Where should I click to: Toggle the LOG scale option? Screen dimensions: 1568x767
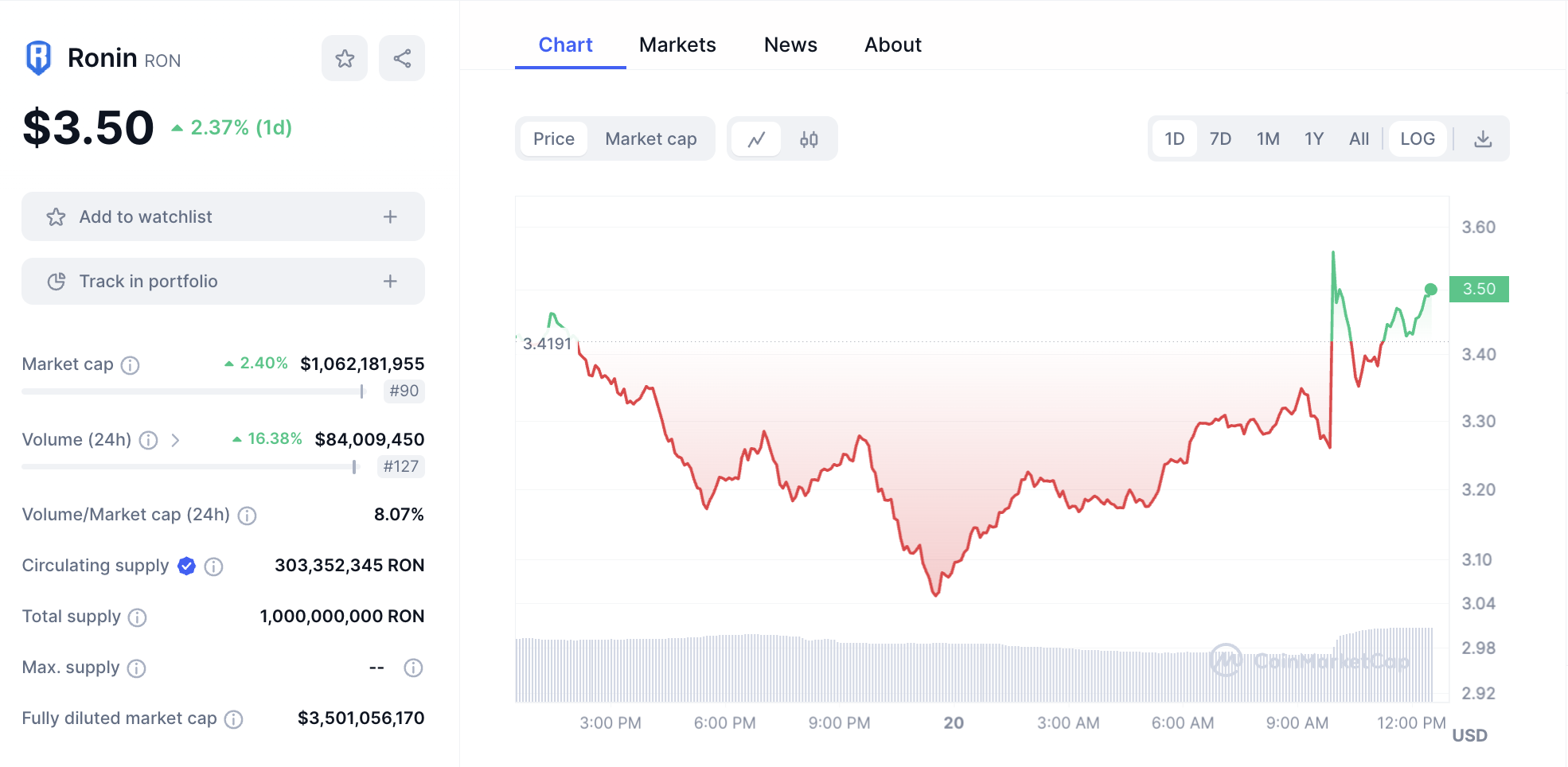point(1418,139)
